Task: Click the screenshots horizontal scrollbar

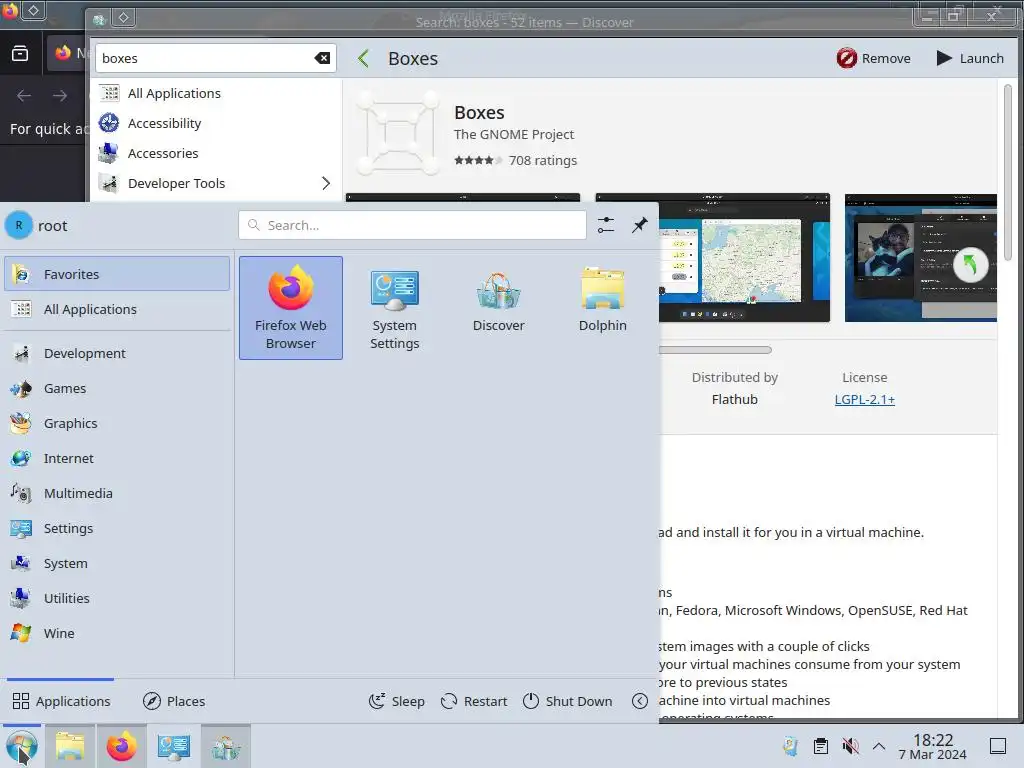Action: click(715, 350)
